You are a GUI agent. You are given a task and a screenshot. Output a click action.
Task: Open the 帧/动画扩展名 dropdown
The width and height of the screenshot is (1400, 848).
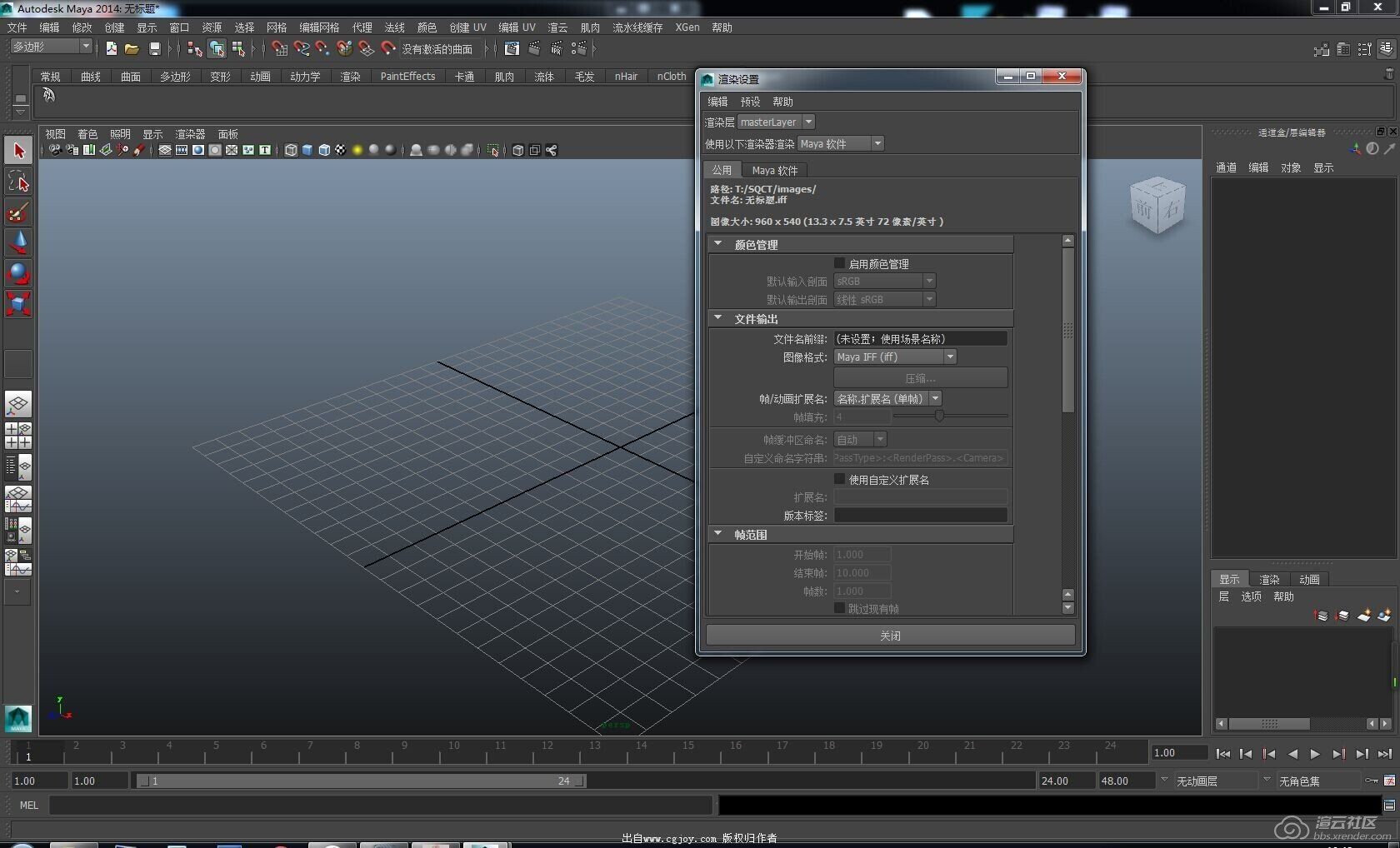coord(887,398)
